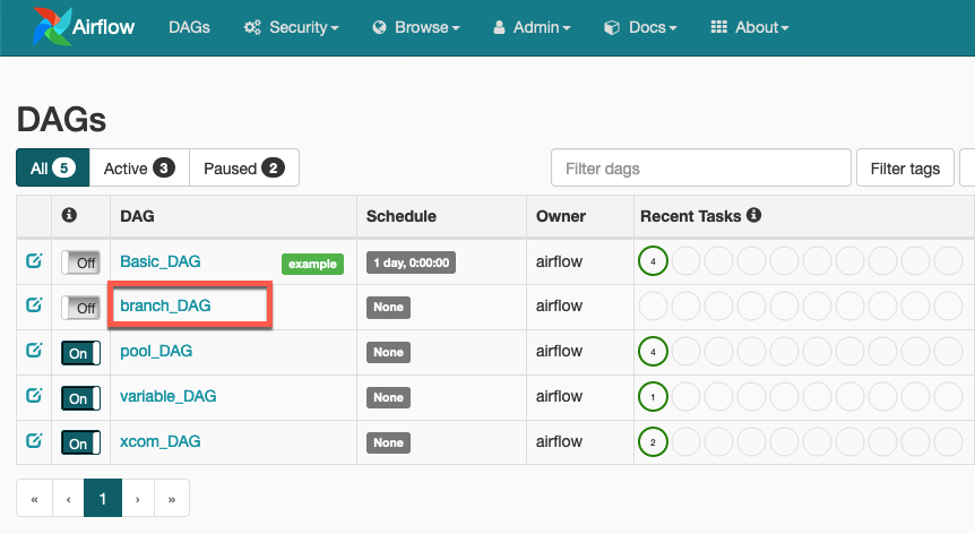Click success task count circle for pool_DAG

[x=653, y=351]
